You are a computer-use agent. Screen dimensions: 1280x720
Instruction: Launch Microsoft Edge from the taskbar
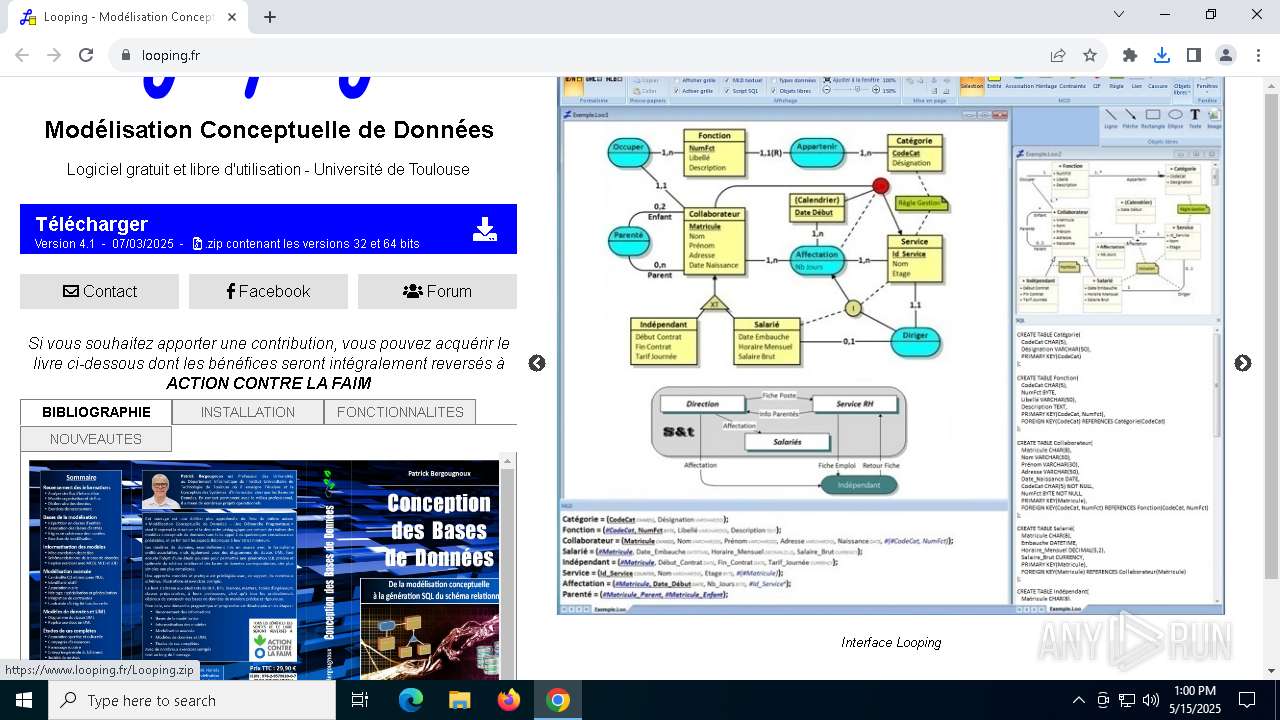411,700
